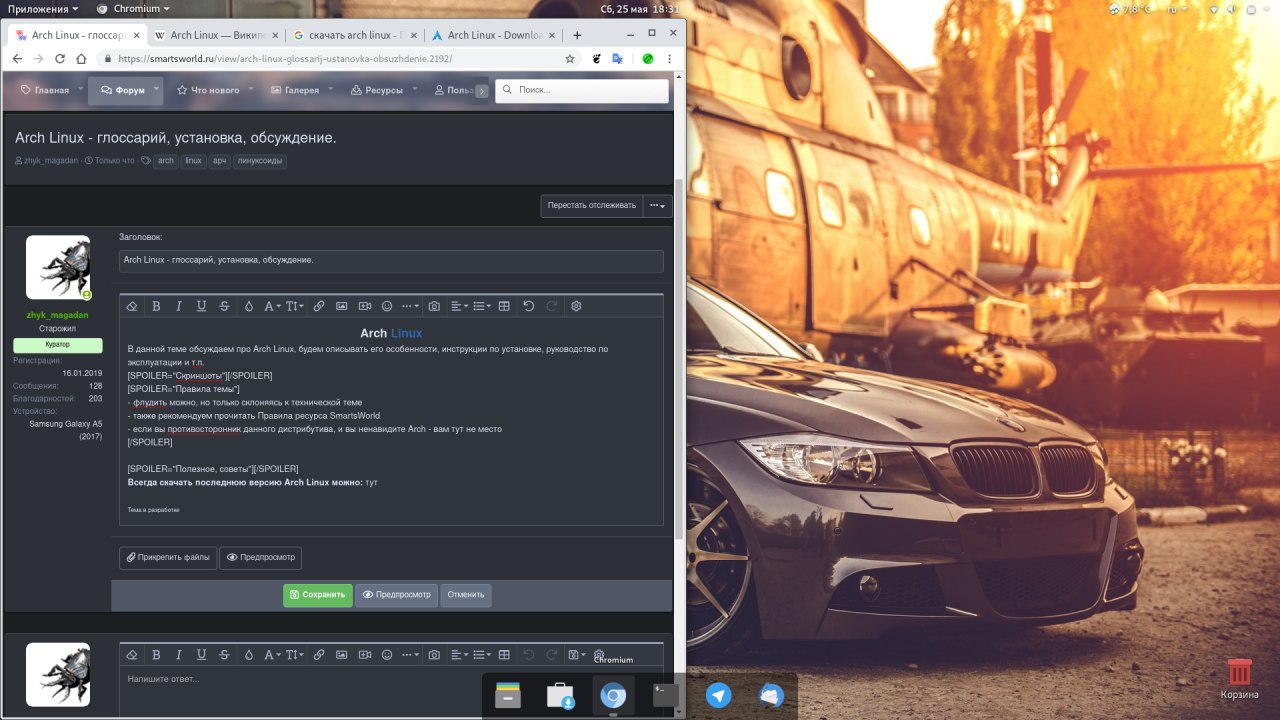
Task: Toggle italic in the post editor
Action: [179, 306]
